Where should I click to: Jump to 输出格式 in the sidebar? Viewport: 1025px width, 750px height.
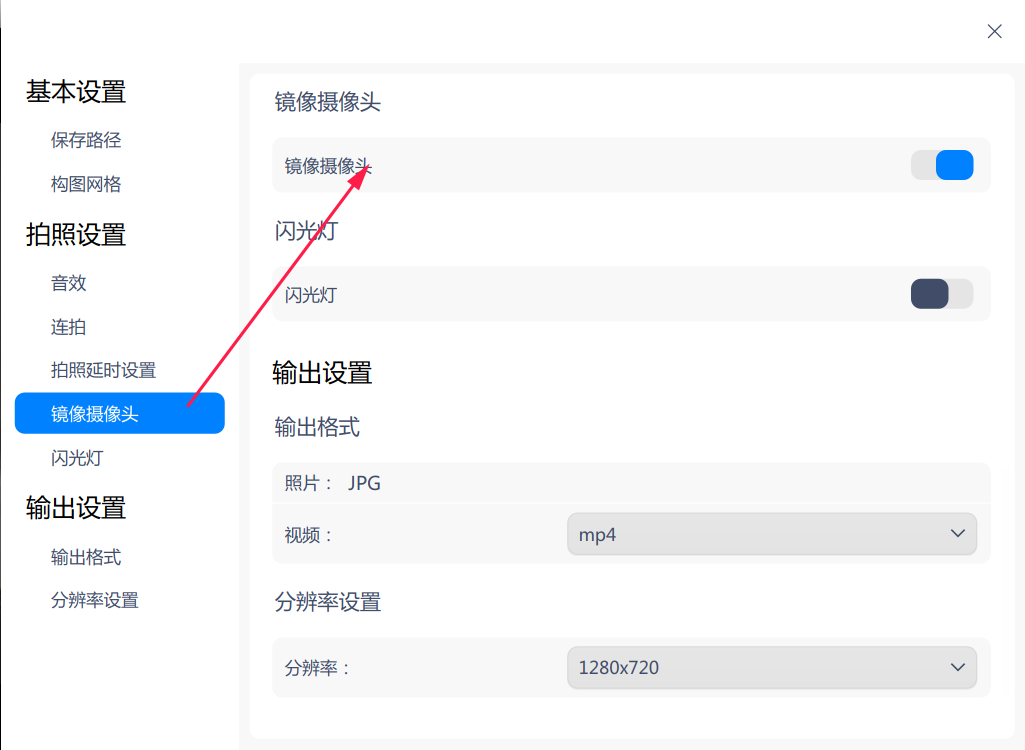tap(86, 557)
